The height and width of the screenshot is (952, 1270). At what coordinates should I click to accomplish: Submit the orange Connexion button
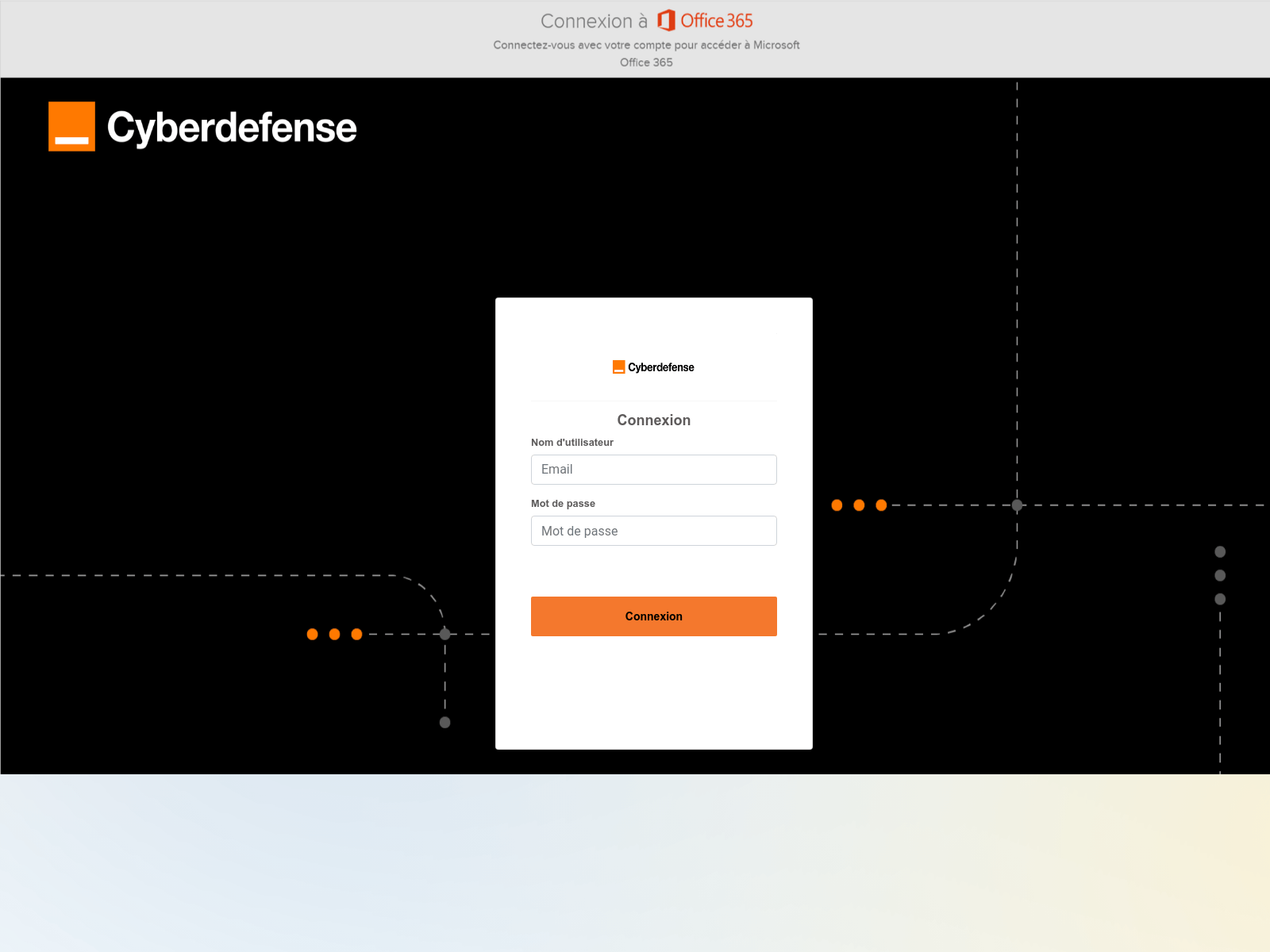(653, 616)
